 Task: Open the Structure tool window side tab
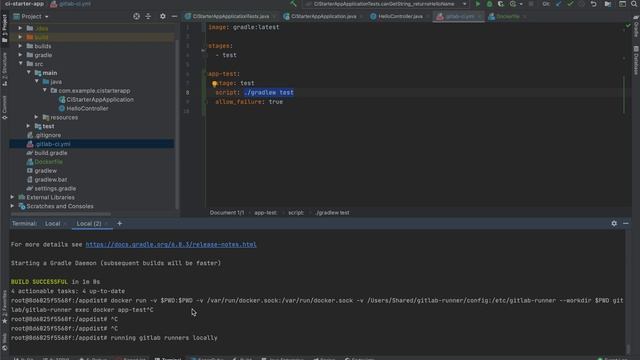[4, 69]
